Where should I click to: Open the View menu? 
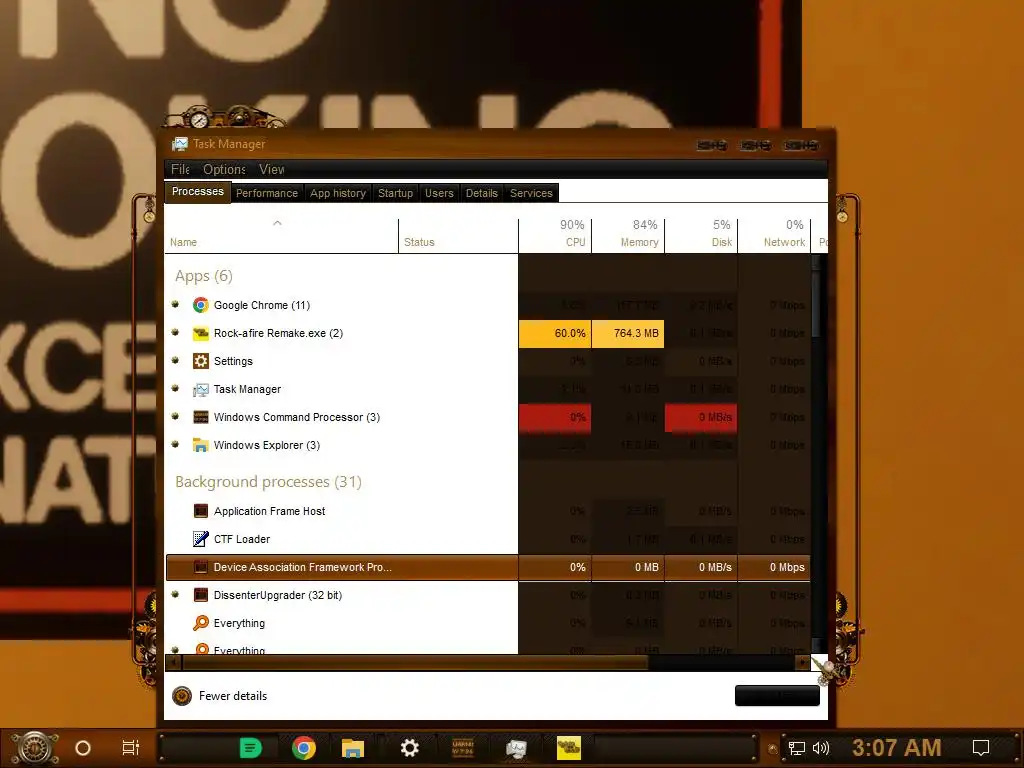pos(271,169)
